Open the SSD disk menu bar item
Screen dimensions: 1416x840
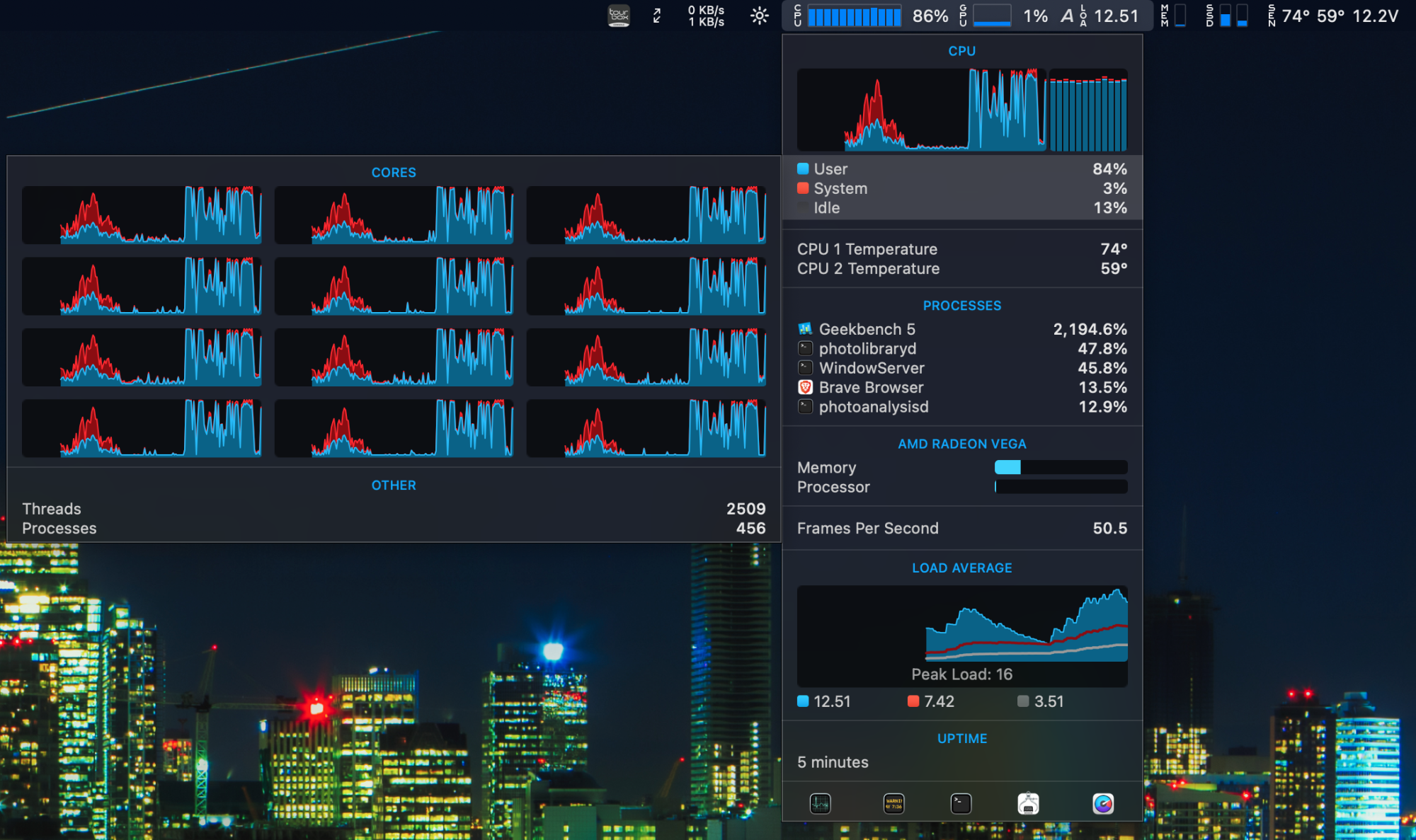coord(1228,16)
